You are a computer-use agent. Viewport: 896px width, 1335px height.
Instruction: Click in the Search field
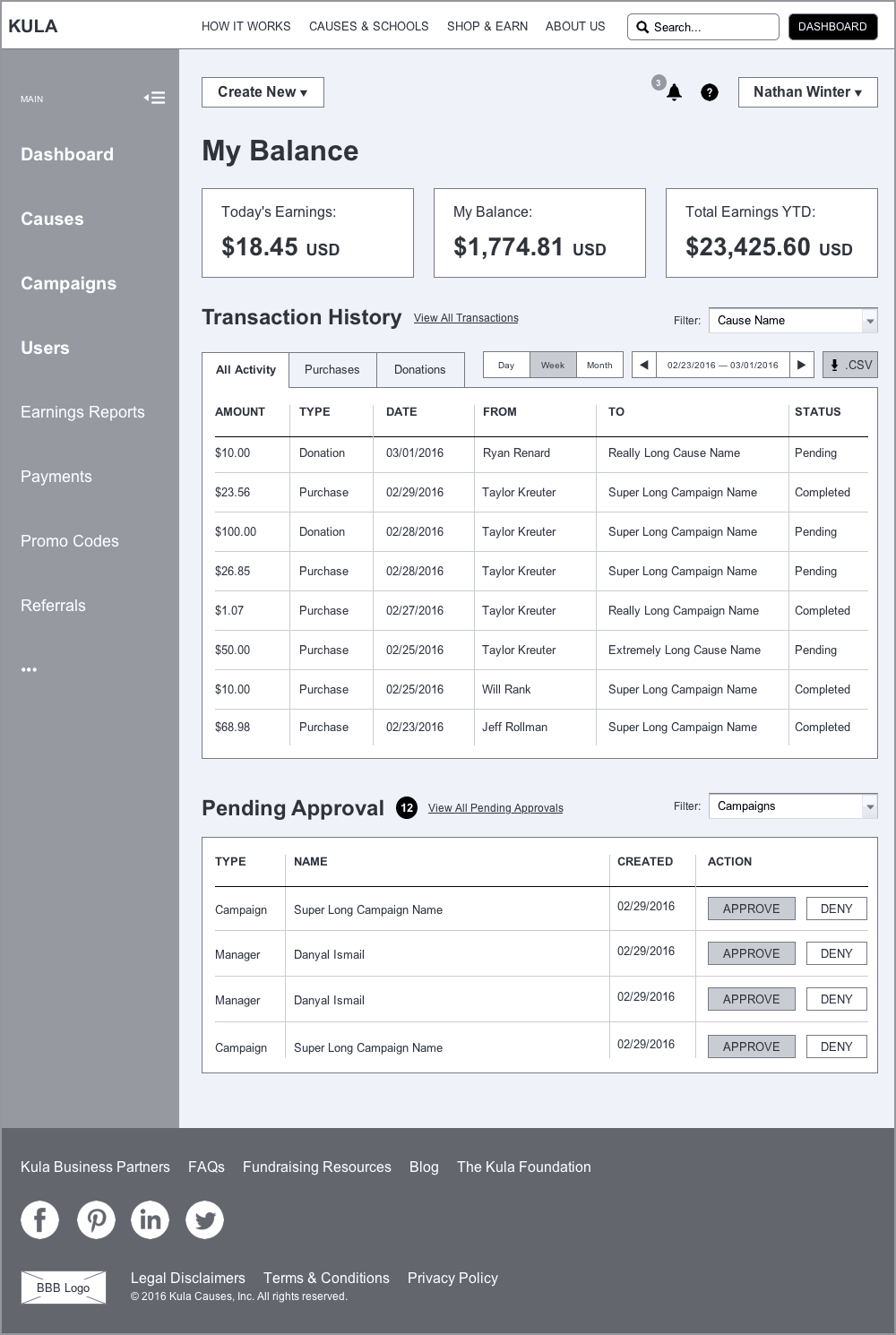[708, 27]
